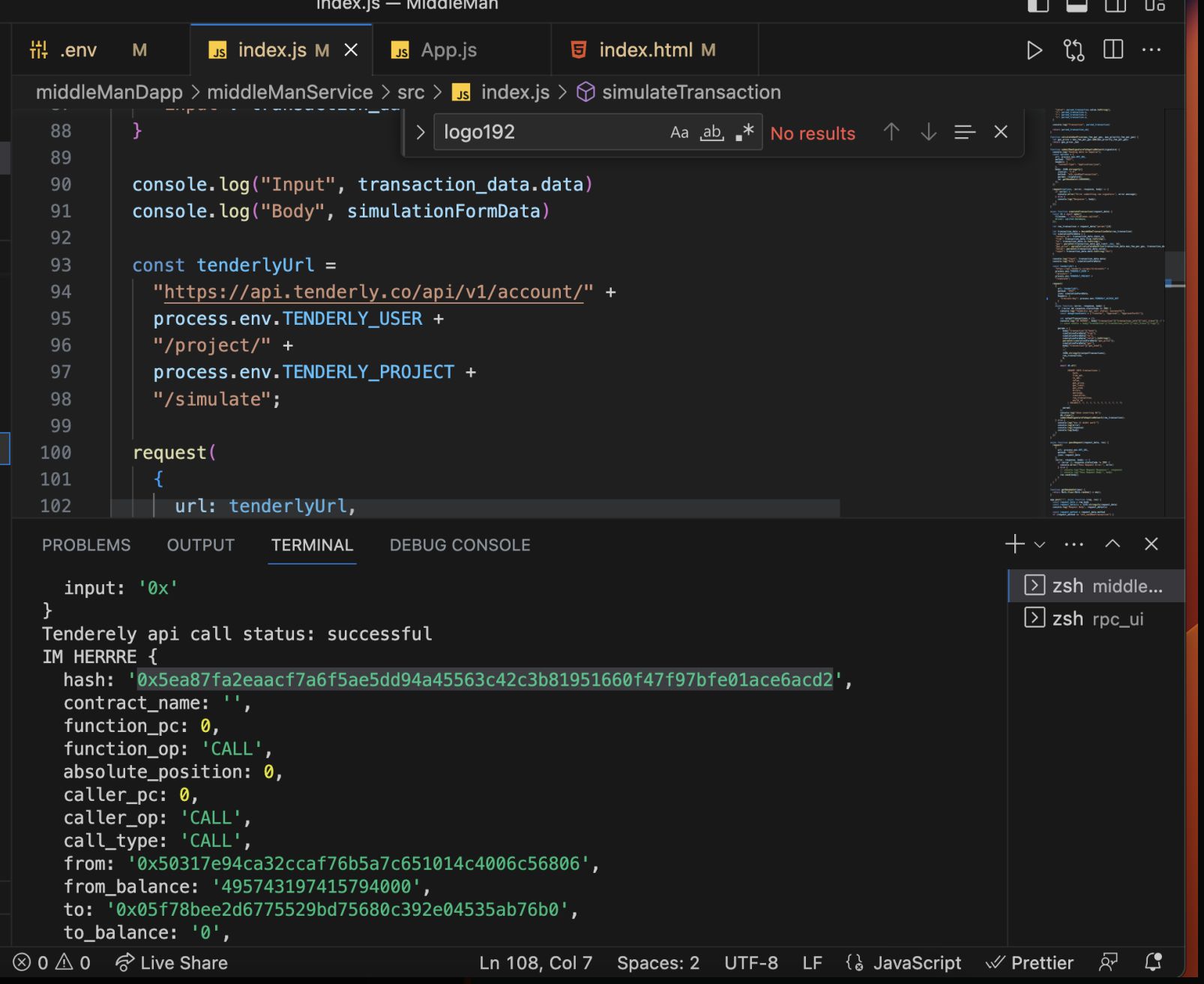Click line number 93 in the gutter
The image size is (1204, 984).
click(x=61, y=265)
